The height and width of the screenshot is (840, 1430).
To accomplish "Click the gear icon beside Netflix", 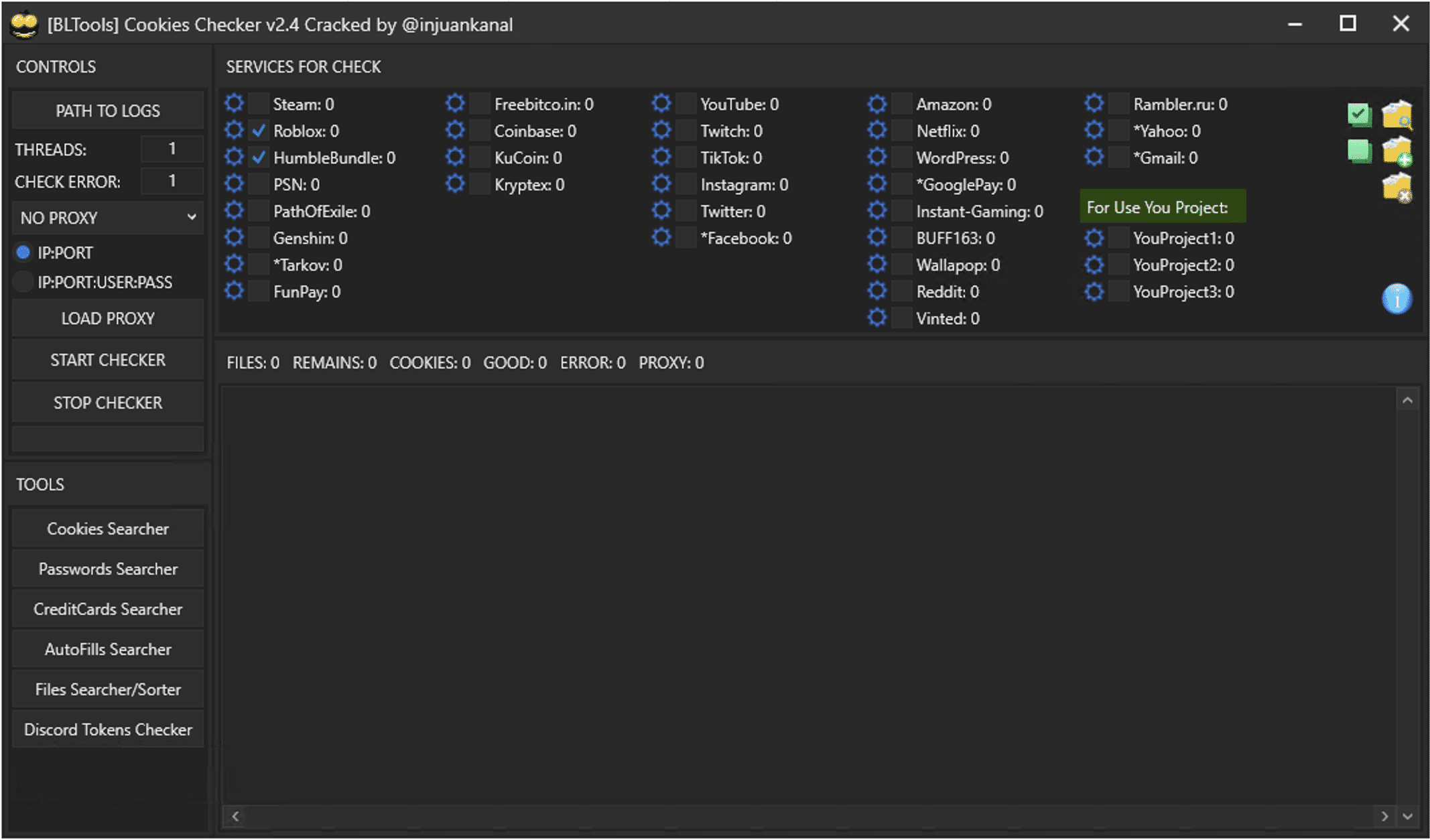I will [x=876, y=131].
